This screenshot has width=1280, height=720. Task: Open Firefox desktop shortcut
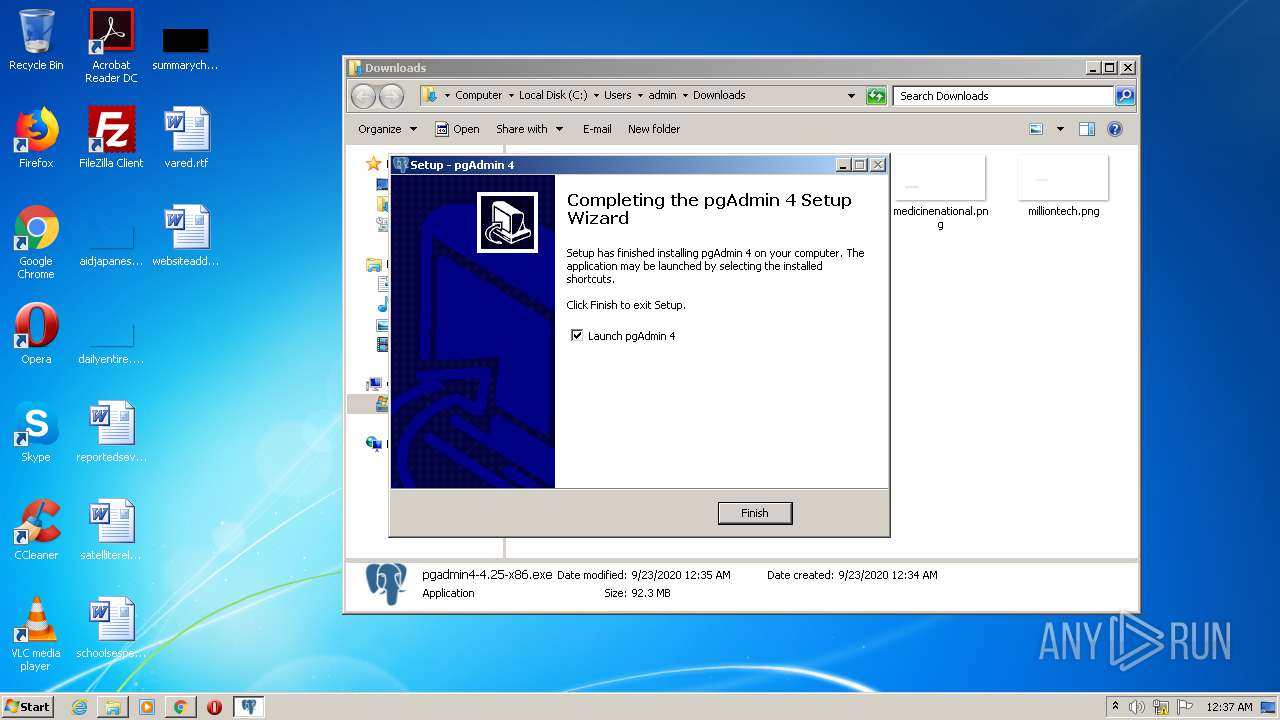[x=36, y=138]
